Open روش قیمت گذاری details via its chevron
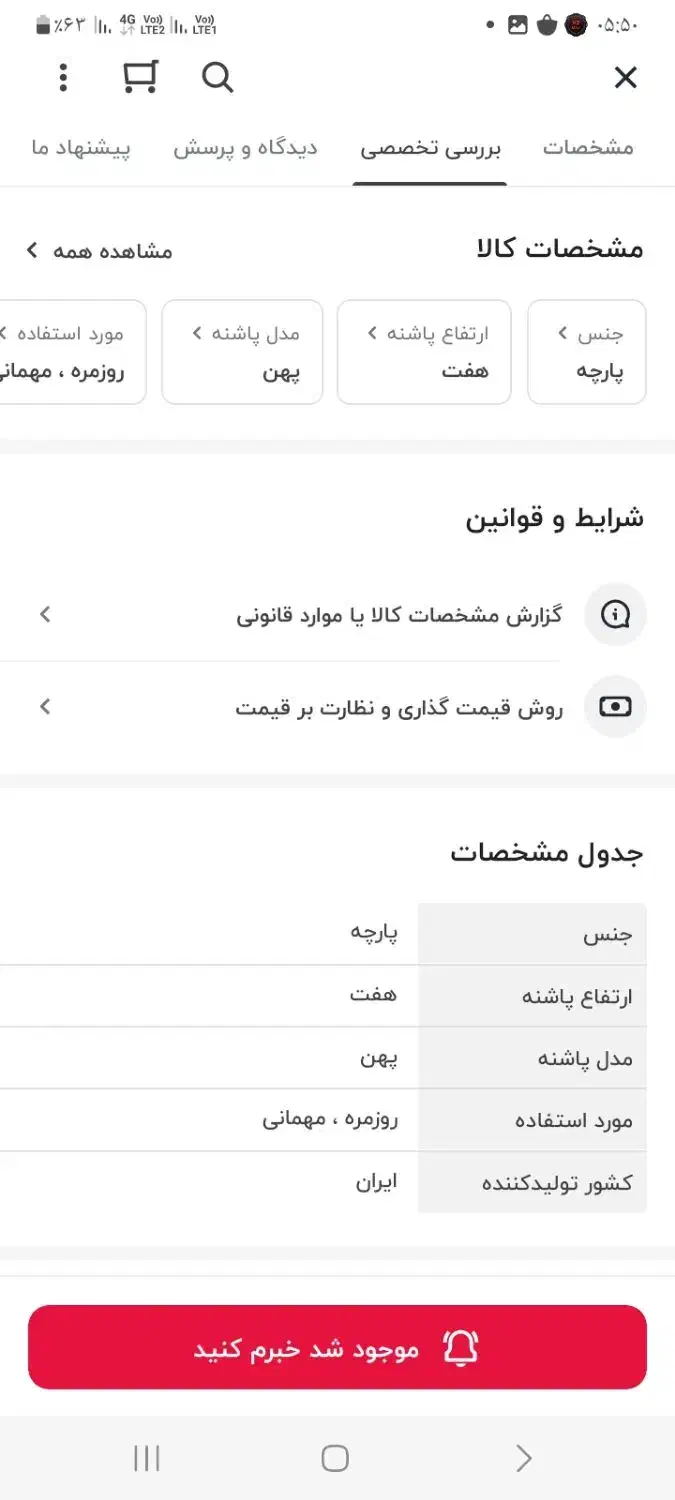 tap(44, 706)
